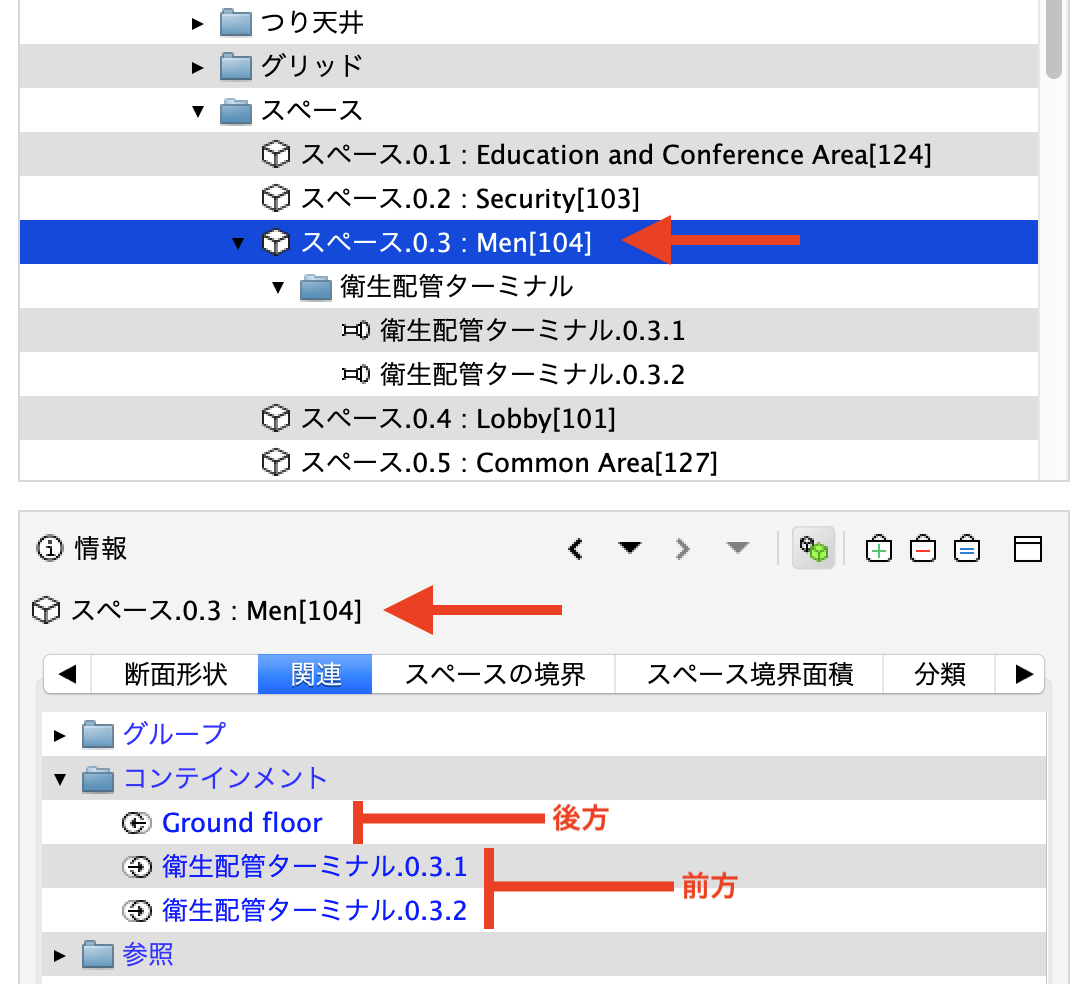The width and height of the screenshot is (1088, 984).
Task: Toggle the sync selection cube icon
Action: [x=813, y=549]
